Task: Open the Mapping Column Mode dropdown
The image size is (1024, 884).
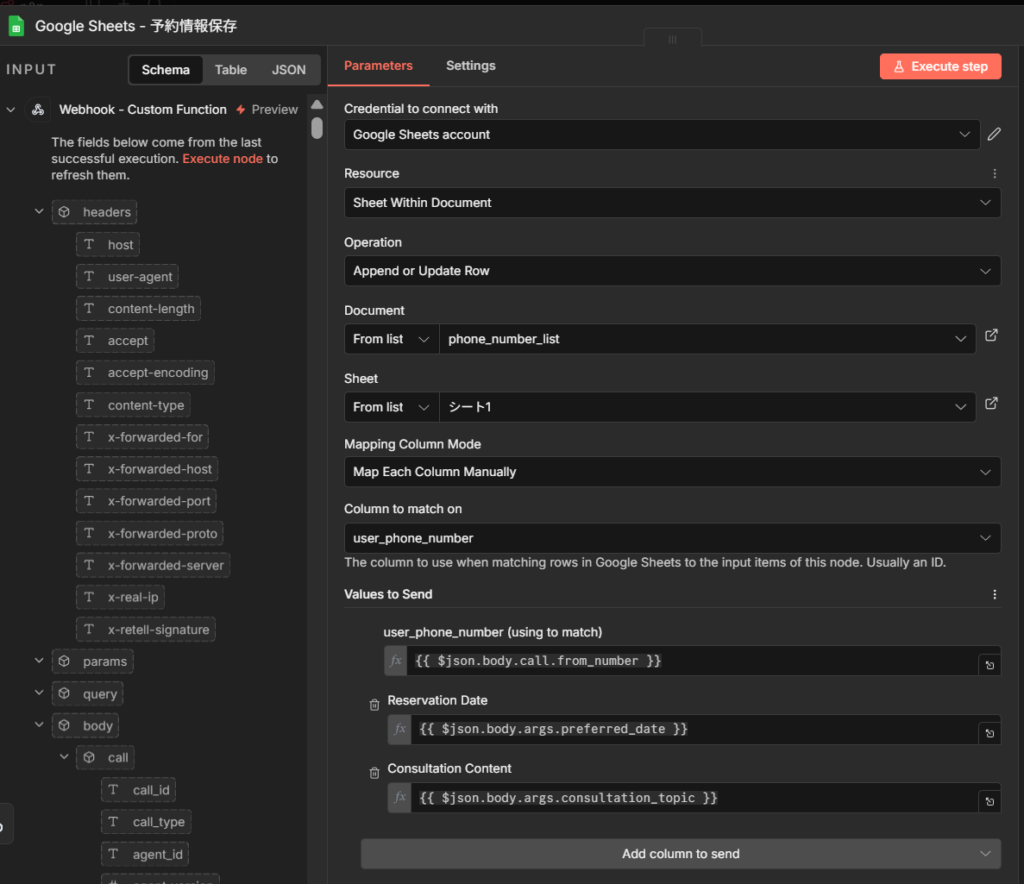Action: [671, 472]
